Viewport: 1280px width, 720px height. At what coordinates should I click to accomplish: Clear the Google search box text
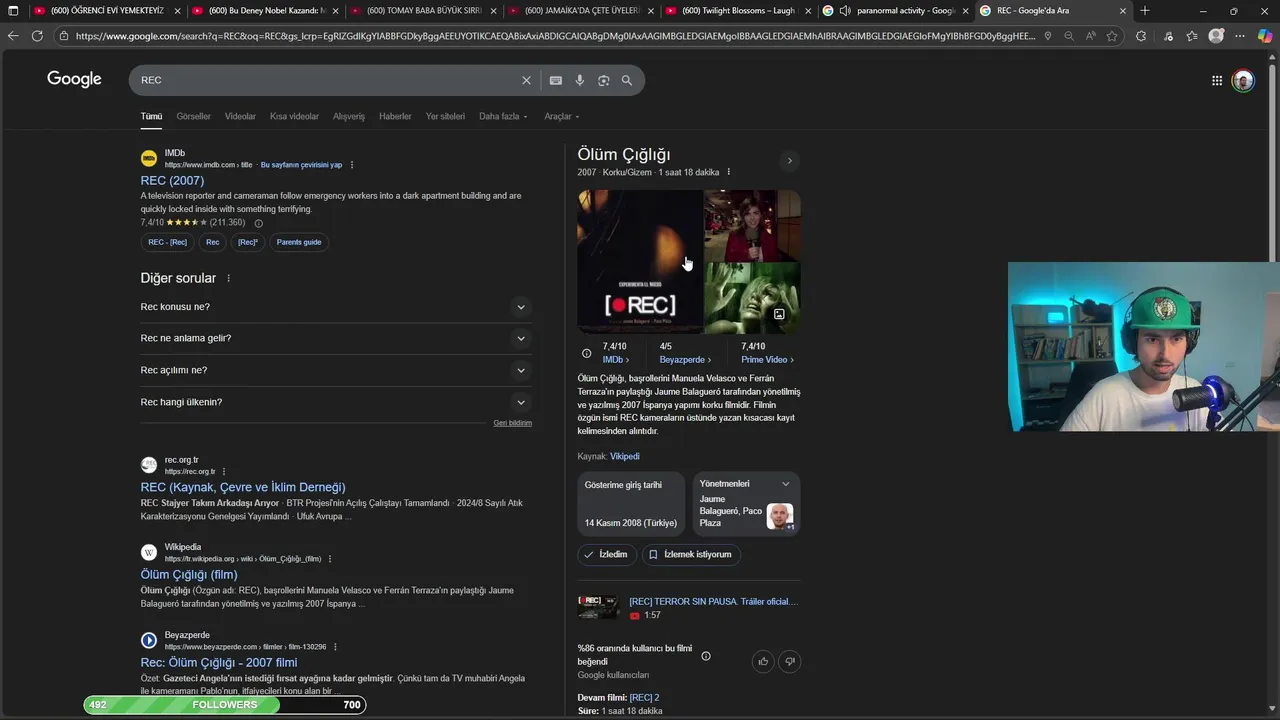526,80
